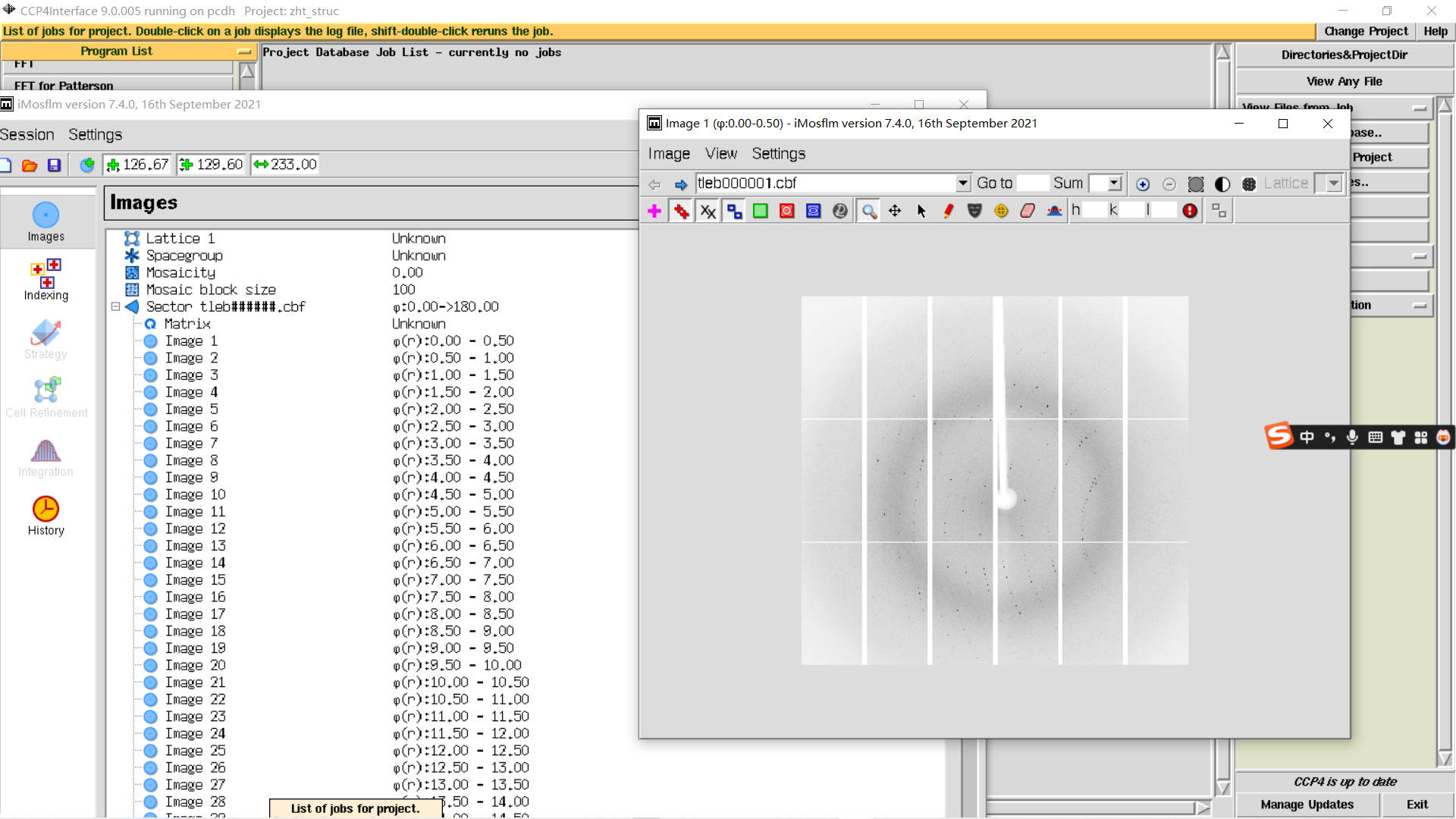Screen dimensions: 1456x819
Task: Click the masked-area mask icon
Action: [974, 211]
